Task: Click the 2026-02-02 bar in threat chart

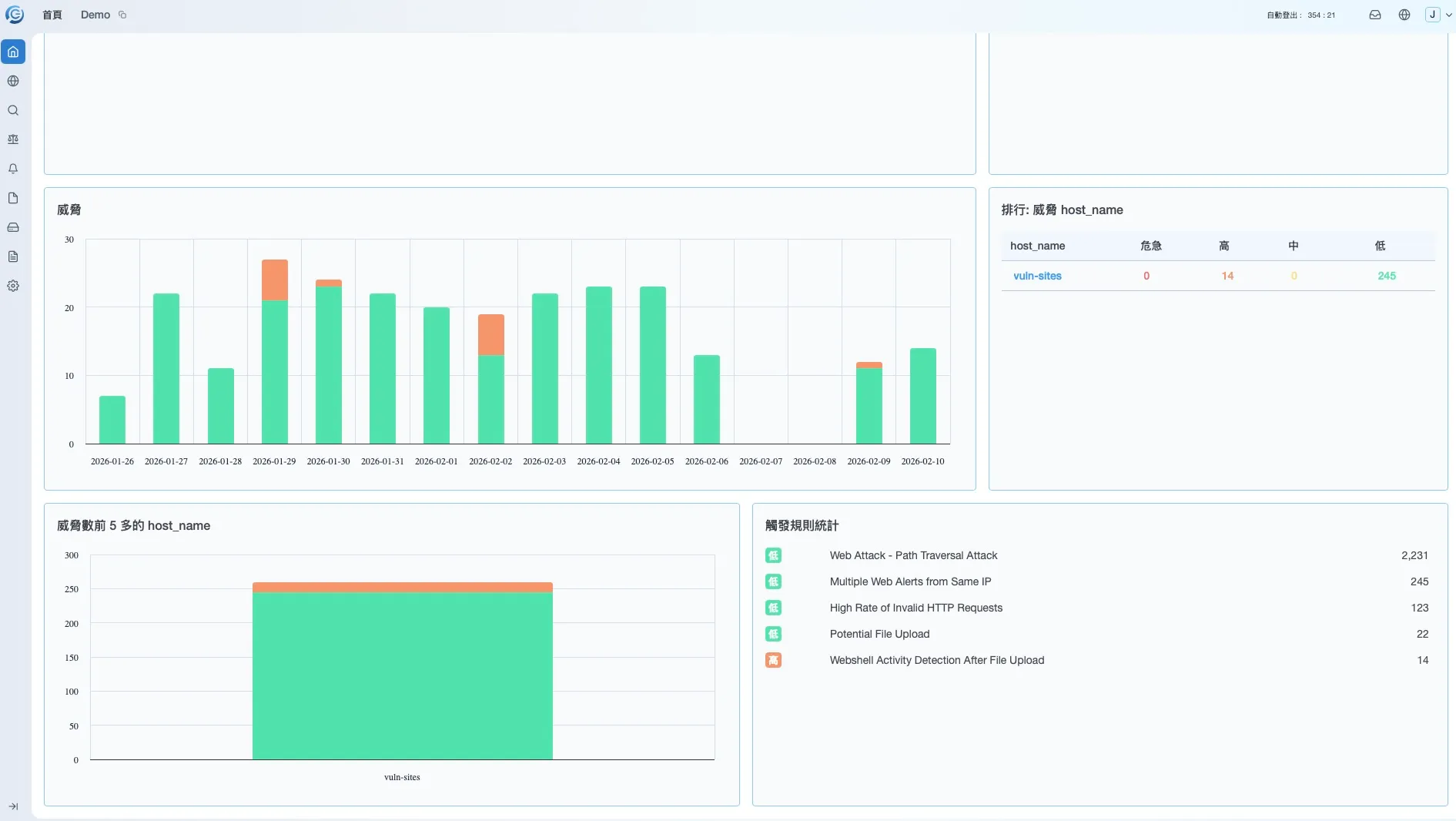Action: click(491, 379)
